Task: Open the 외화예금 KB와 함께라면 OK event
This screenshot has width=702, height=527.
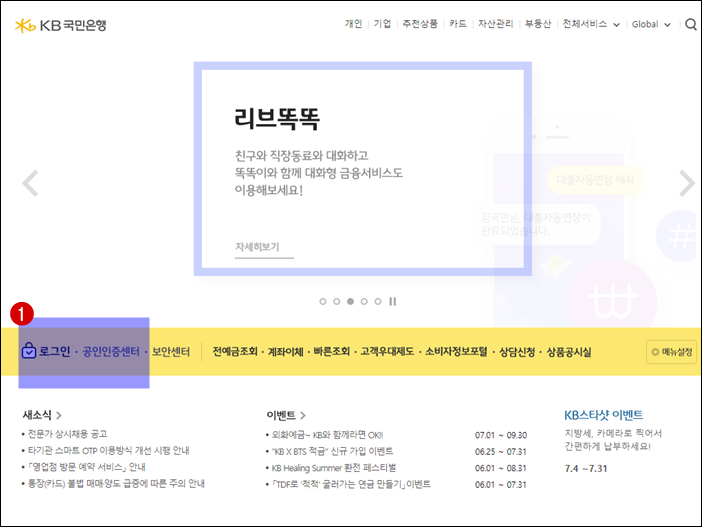Action: click(x=327, y=435)
